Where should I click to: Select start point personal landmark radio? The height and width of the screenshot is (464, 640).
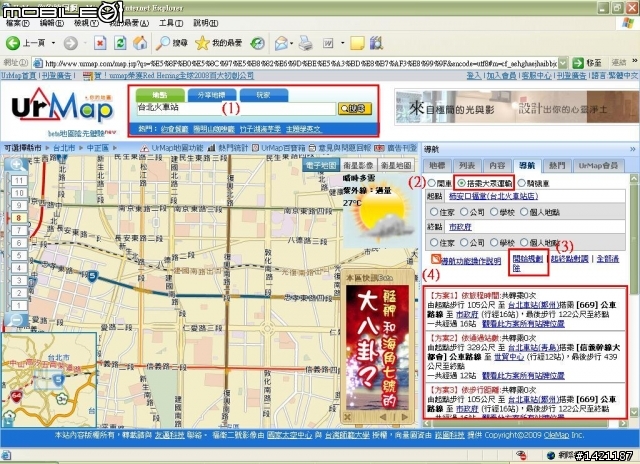tap(524, 212)
